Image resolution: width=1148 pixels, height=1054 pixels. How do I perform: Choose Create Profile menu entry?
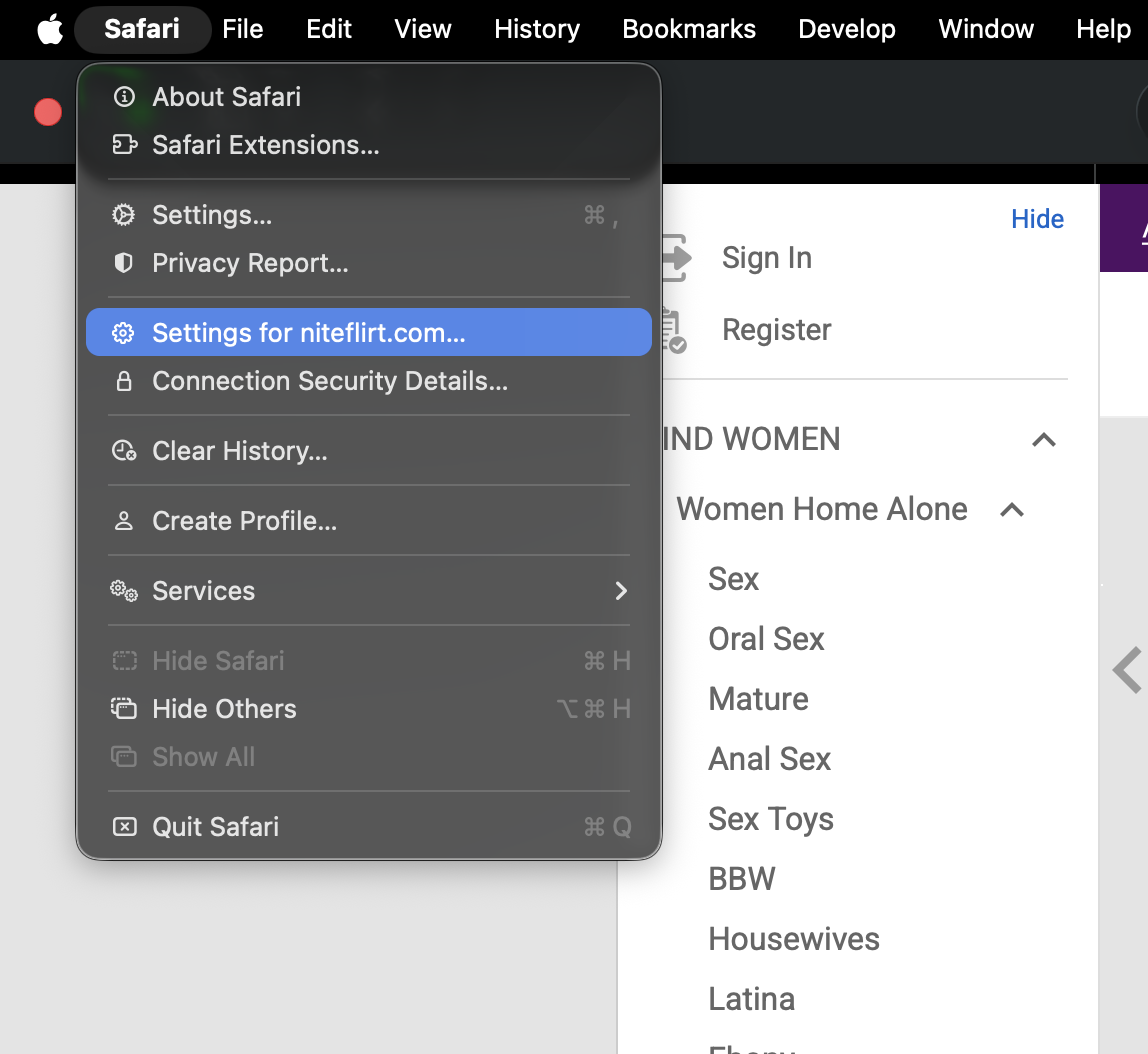coord(369,521)
